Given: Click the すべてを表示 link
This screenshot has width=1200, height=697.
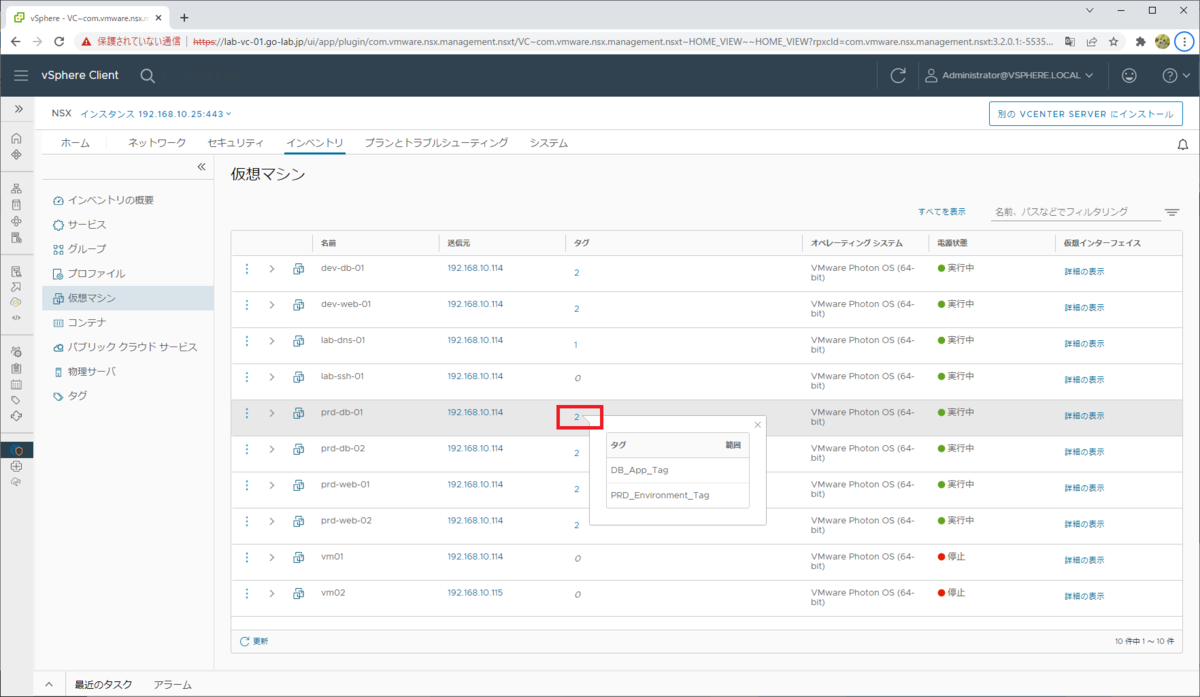Looking at the screenshot, I should click(x=942, y=212).
